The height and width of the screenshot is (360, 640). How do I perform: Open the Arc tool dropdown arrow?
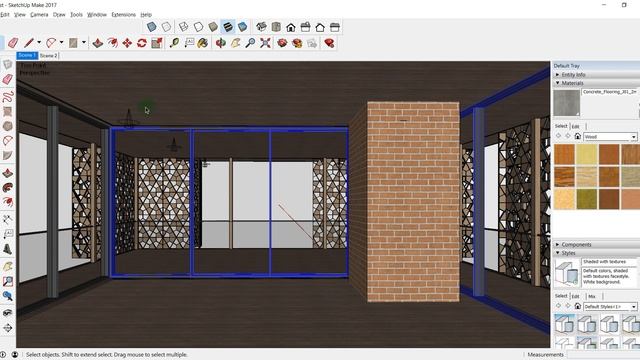(62, 42)
